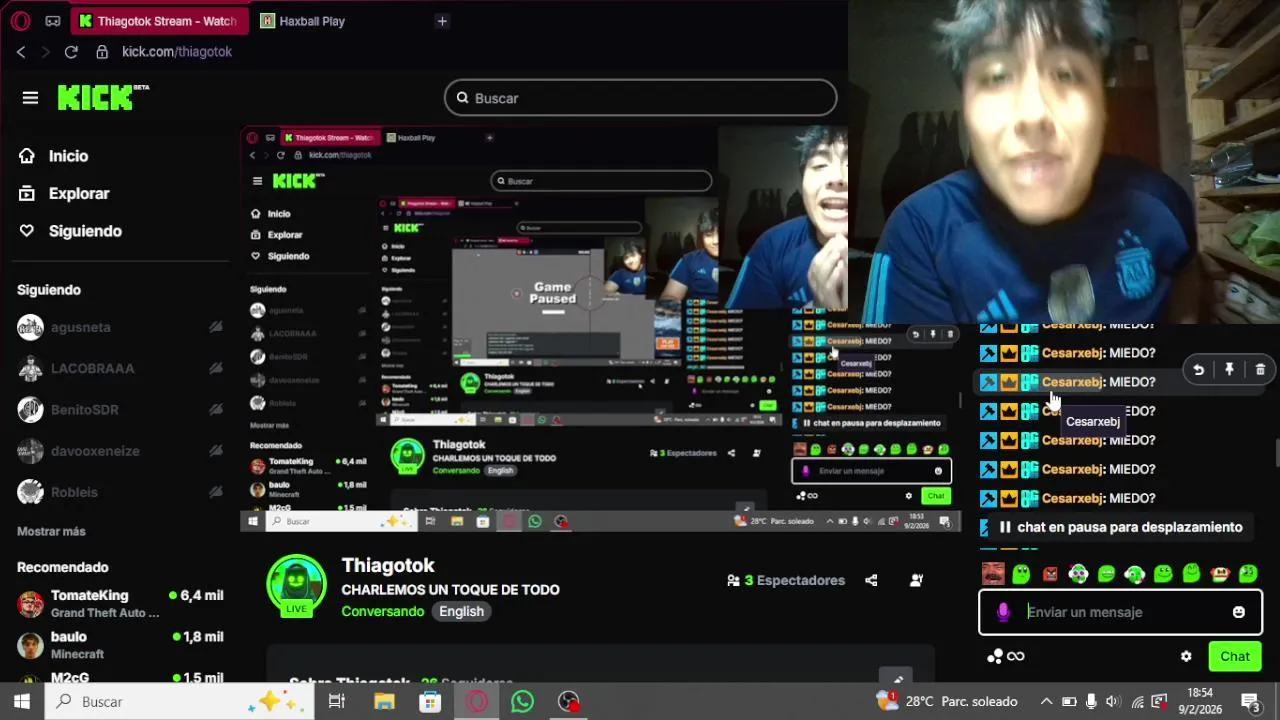Click the KICK logo
Screen dimensions: 1280x720
click(x=103, y=97)
